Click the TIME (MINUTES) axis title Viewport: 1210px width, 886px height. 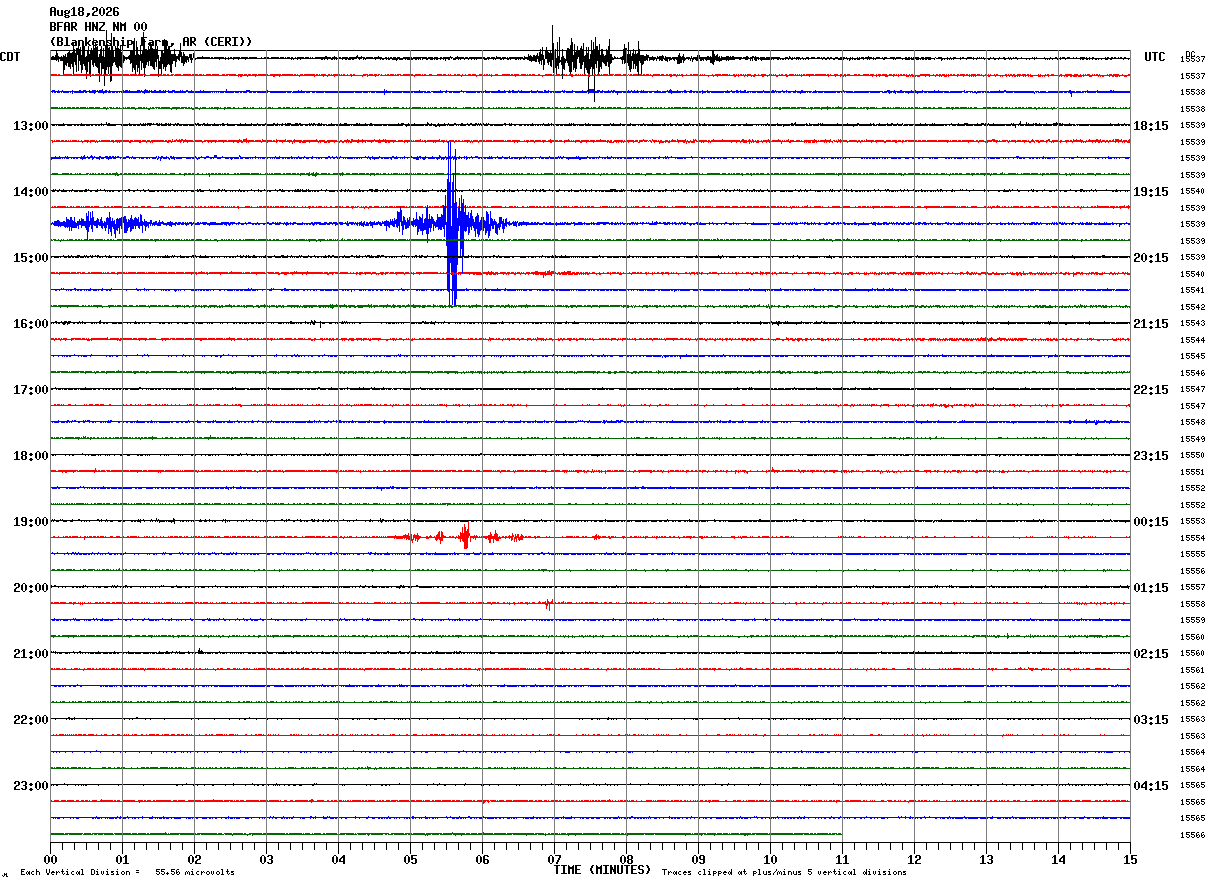pos(602,870)
